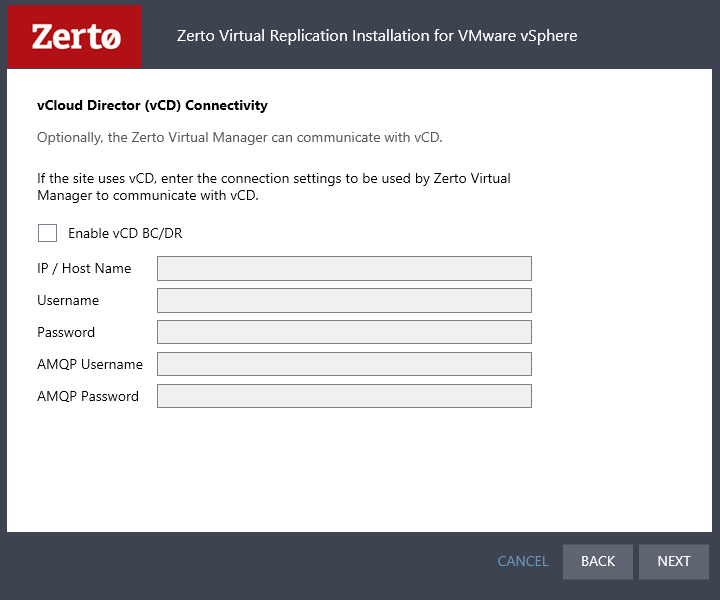Click the gray 'Optionally, the Zerto Virtual Manager' description
Screen dimensions: 720x600
click(x=240, y=137)
